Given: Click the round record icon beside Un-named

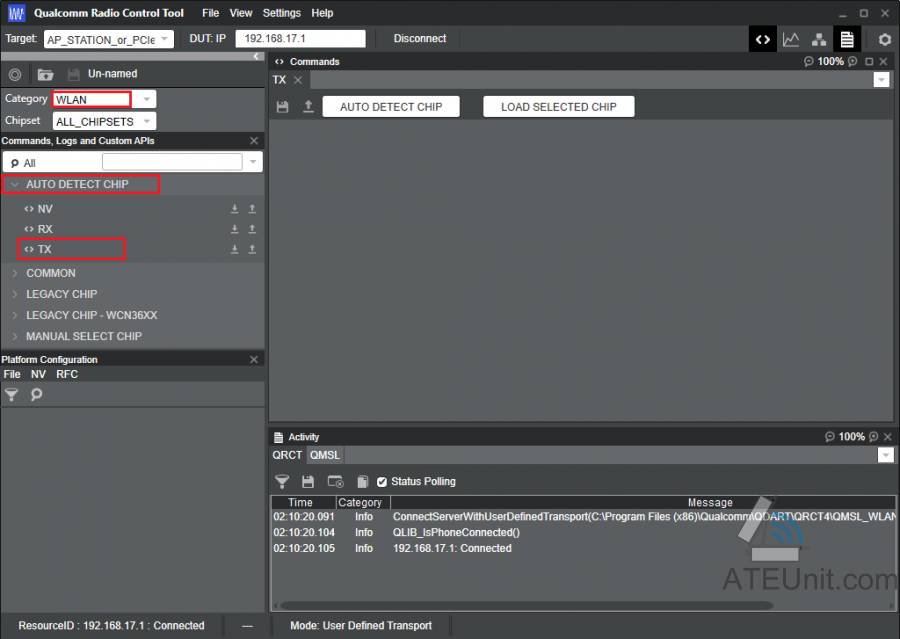Looking at the screenshot, I should point(15,74).
